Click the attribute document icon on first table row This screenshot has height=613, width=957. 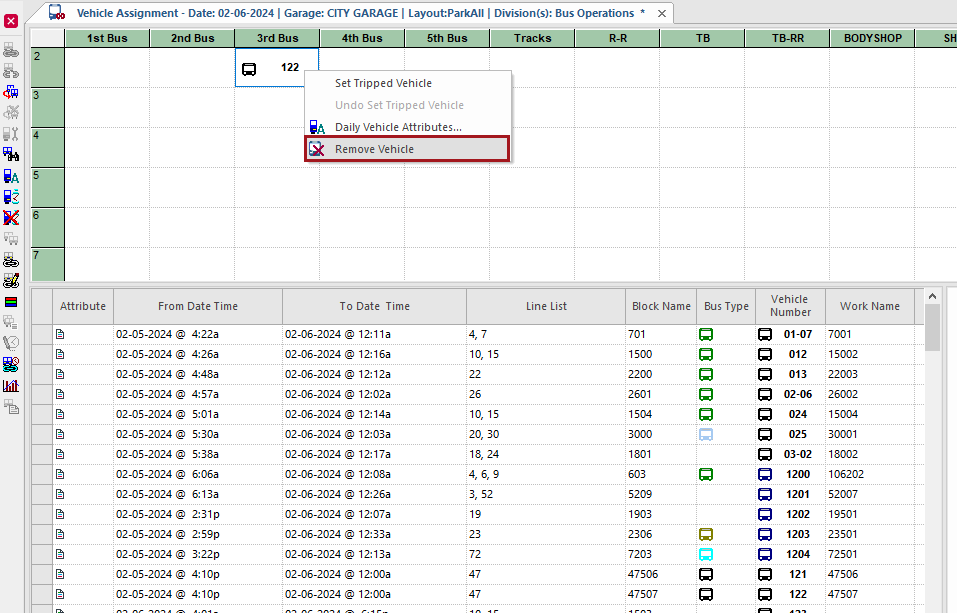(60, 333)
